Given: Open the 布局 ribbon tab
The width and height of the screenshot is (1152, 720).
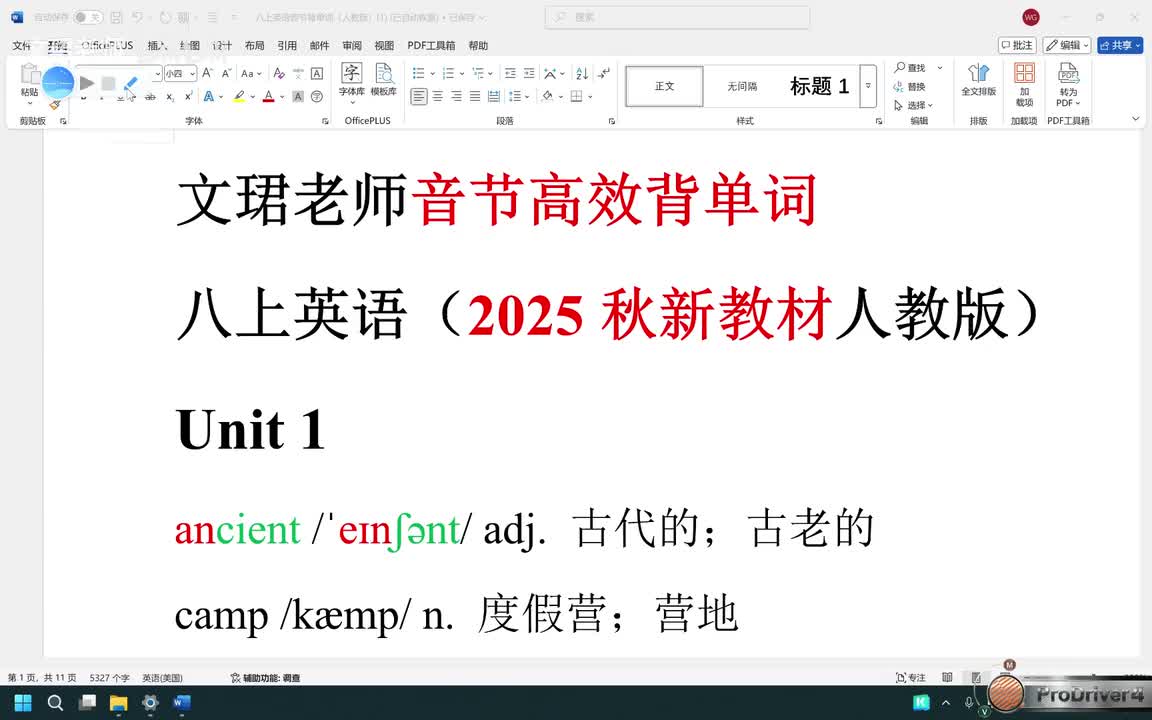Looking at the screenshot, I should coord(254,46).
